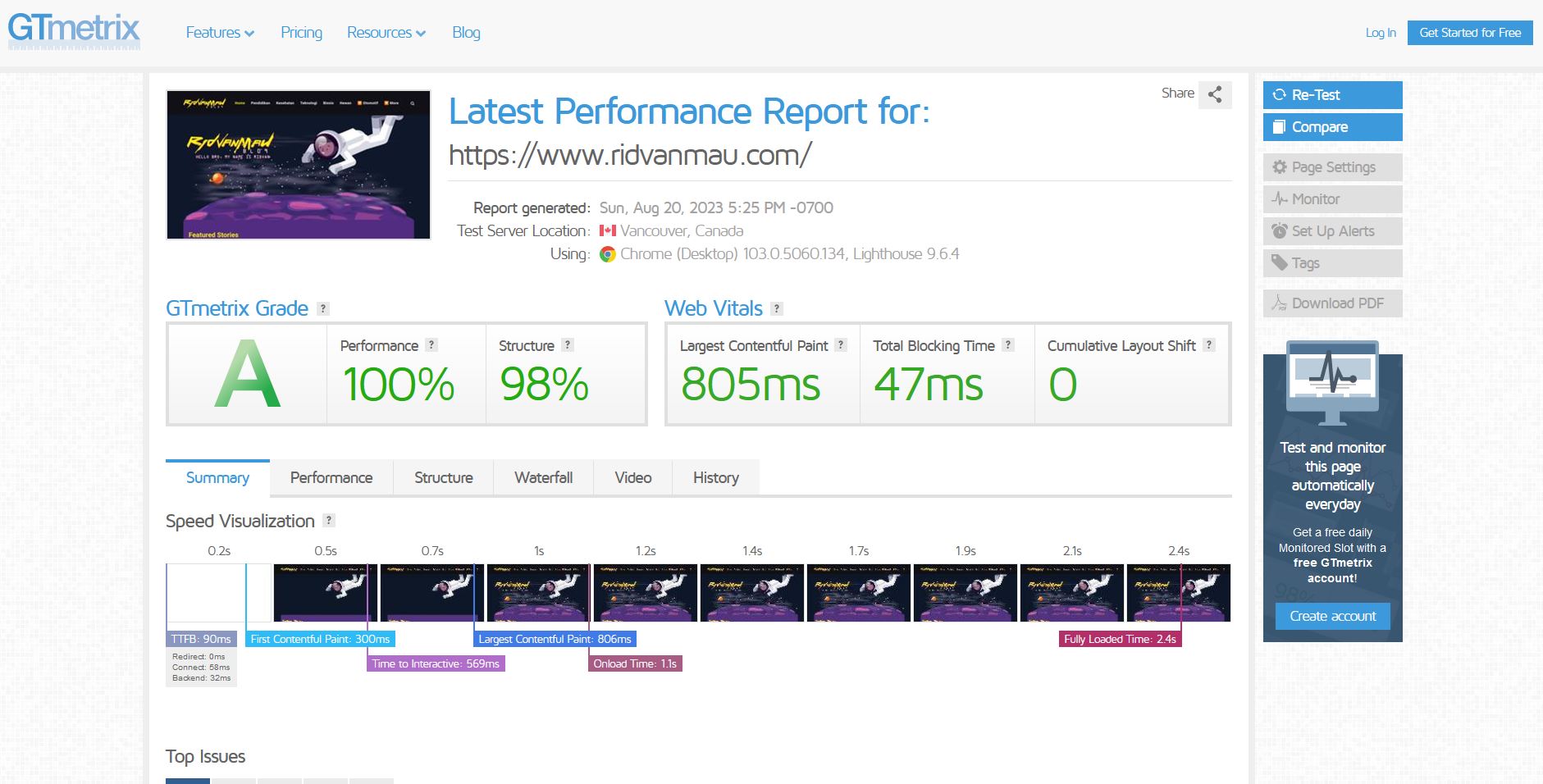Click the monitor illustration in the sidebar ad

[1332, 383]
